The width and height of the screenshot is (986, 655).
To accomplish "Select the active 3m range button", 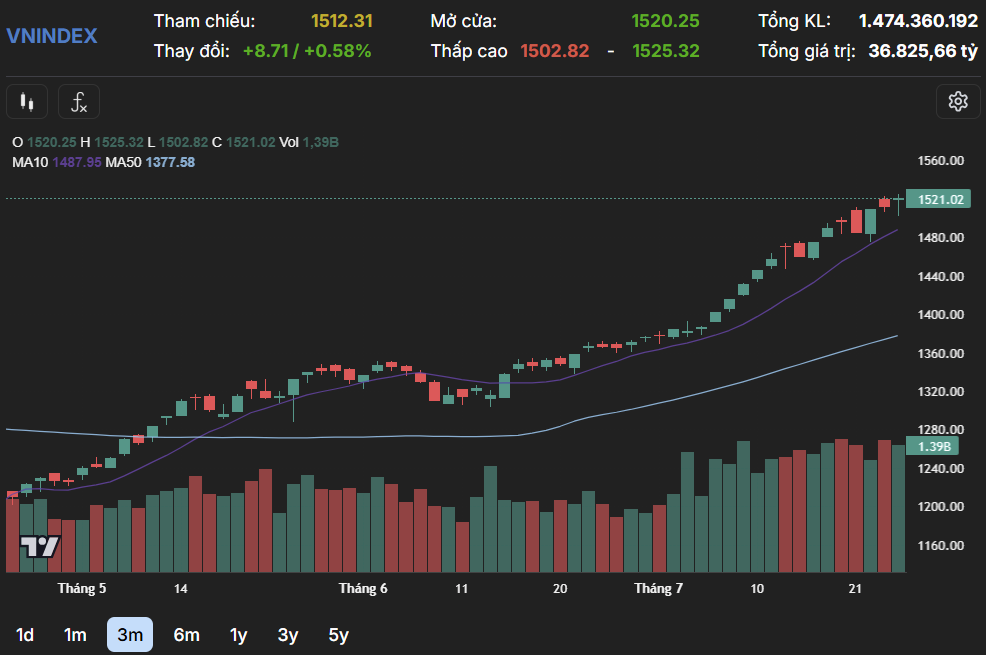I will click(x=130, y=634).
